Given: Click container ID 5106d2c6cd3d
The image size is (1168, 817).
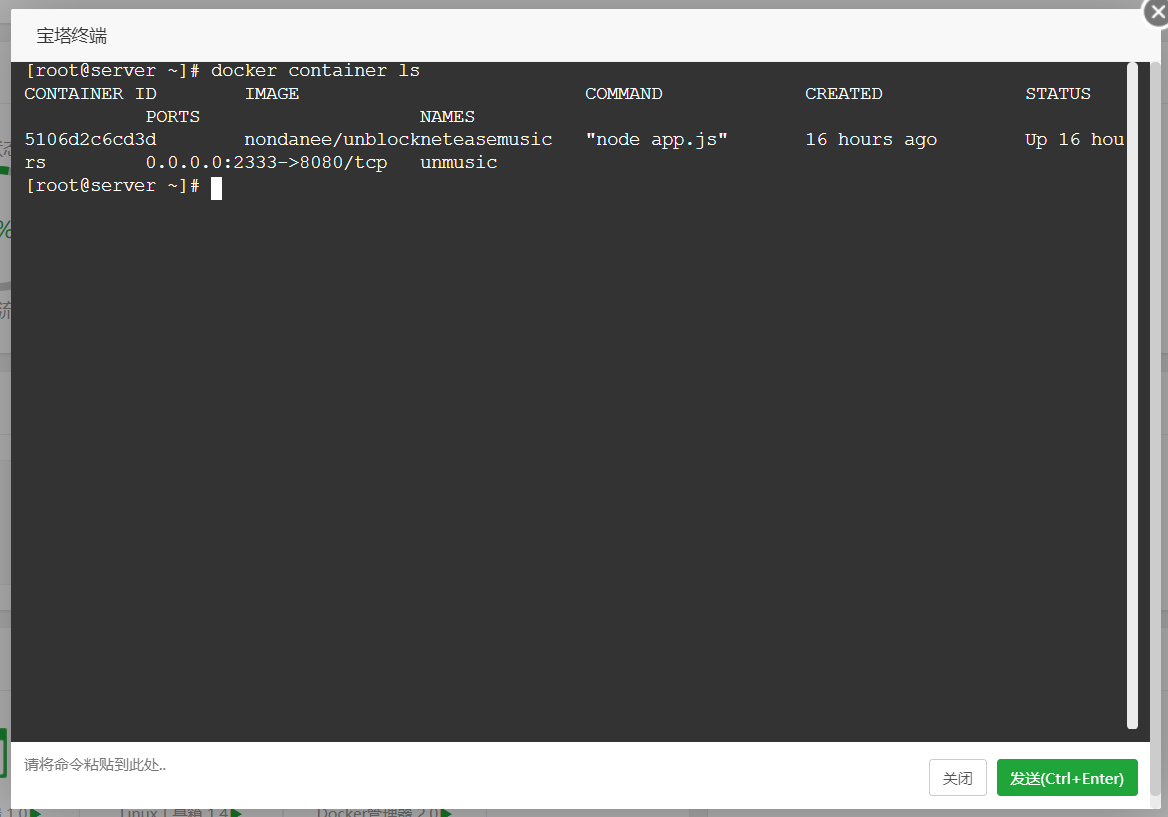Looking at the screenshot, I should 90,139.
